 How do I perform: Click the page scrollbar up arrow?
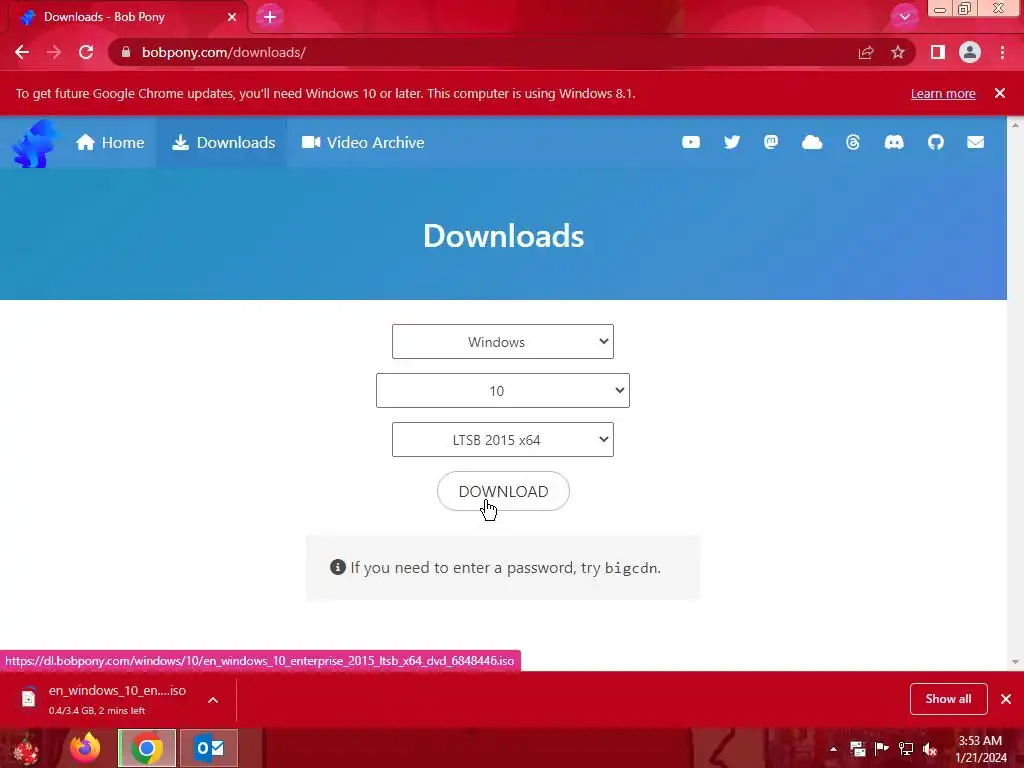click(x=1016, y=124)
